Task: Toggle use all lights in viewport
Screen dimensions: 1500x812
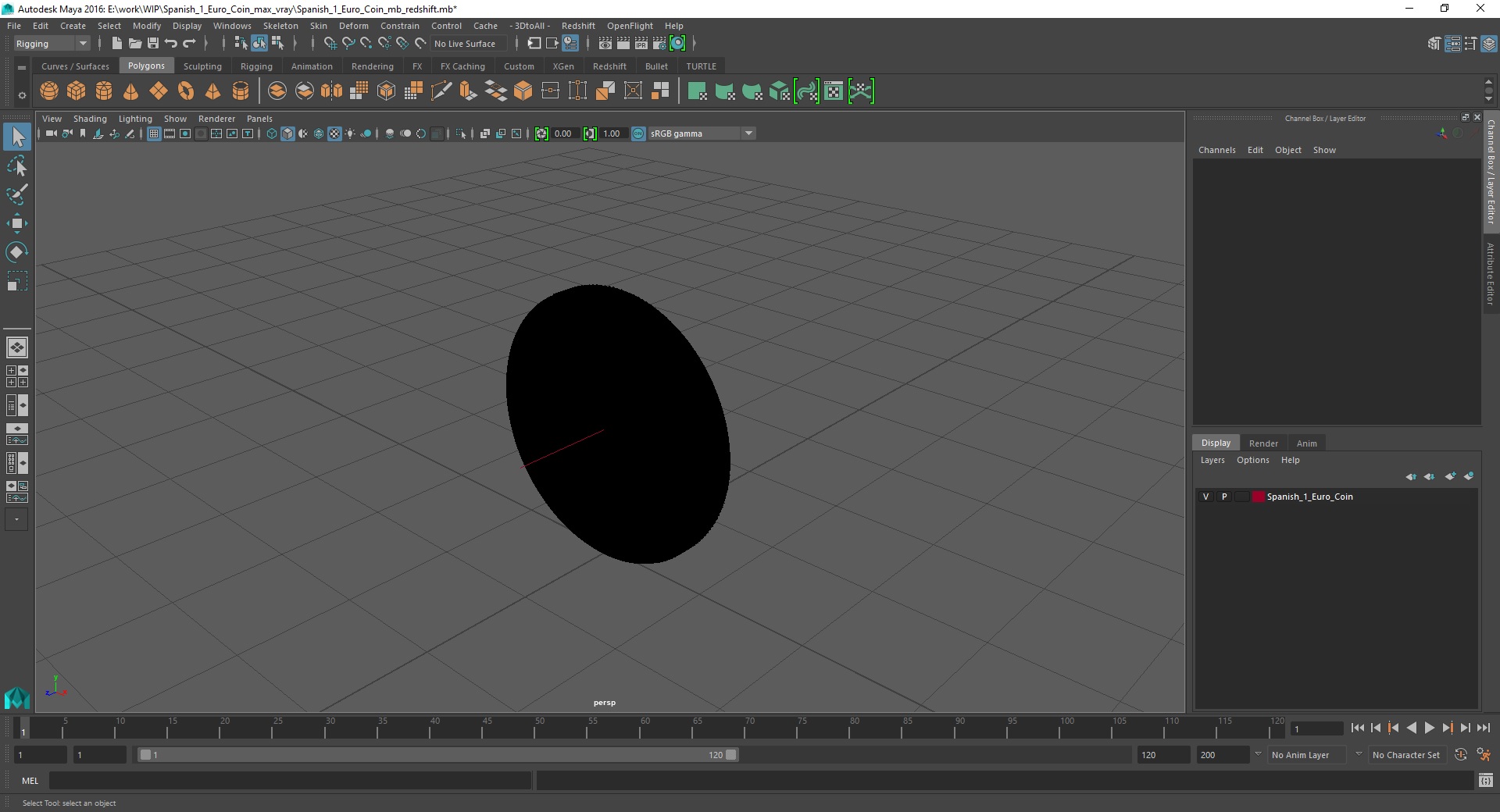Action: (350, 134)
